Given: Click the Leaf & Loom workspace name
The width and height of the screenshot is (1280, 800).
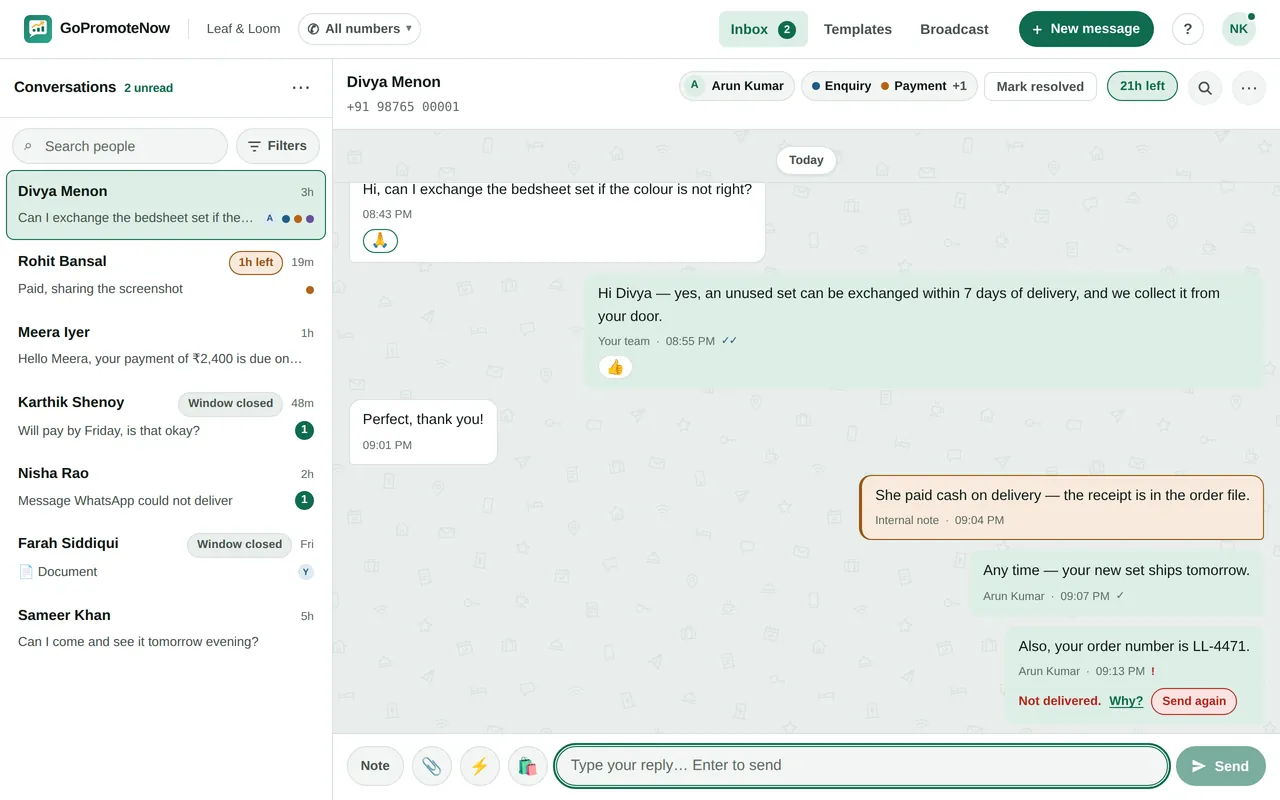Looking at the screenshot, I should [243, 29].
